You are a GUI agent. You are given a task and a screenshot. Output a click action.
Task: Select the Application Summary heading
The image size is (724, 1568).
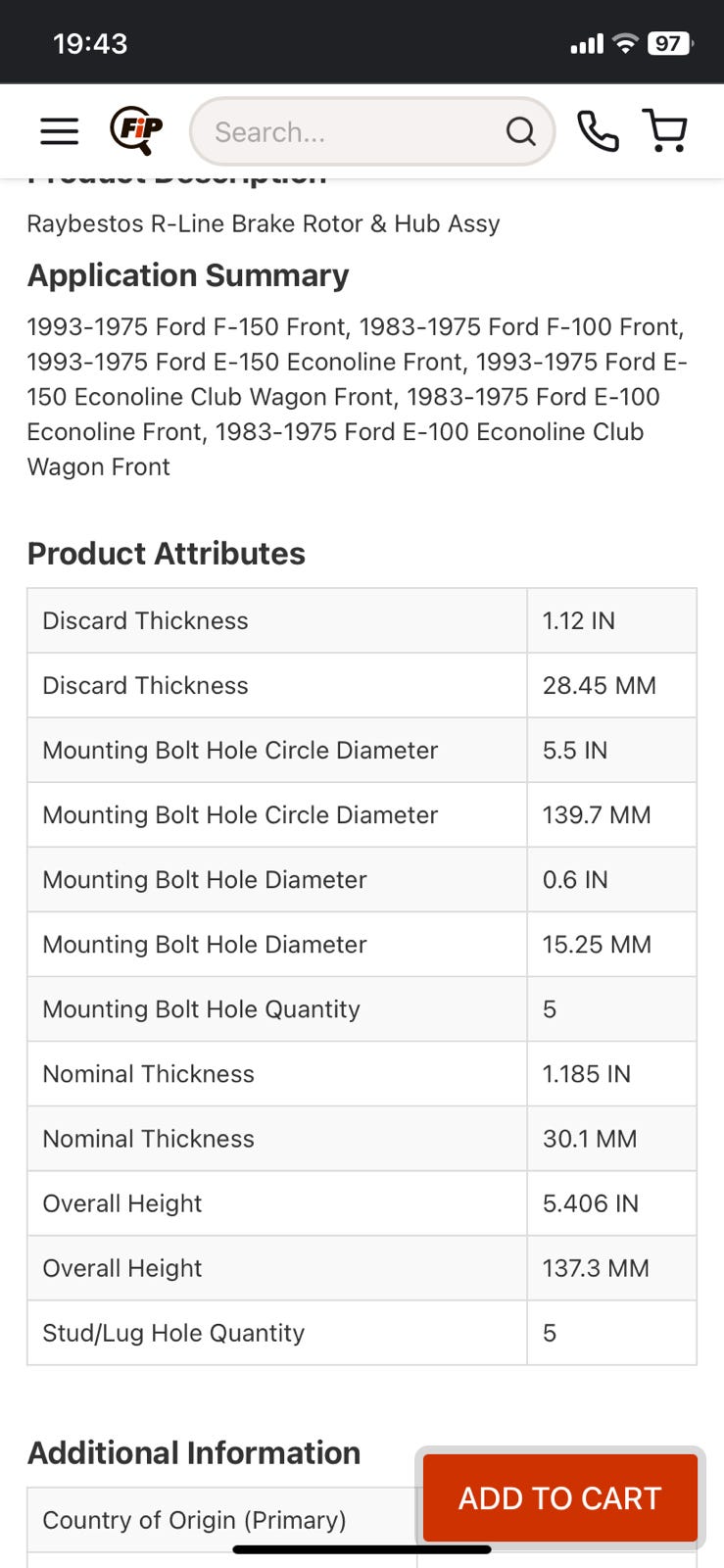188,275
